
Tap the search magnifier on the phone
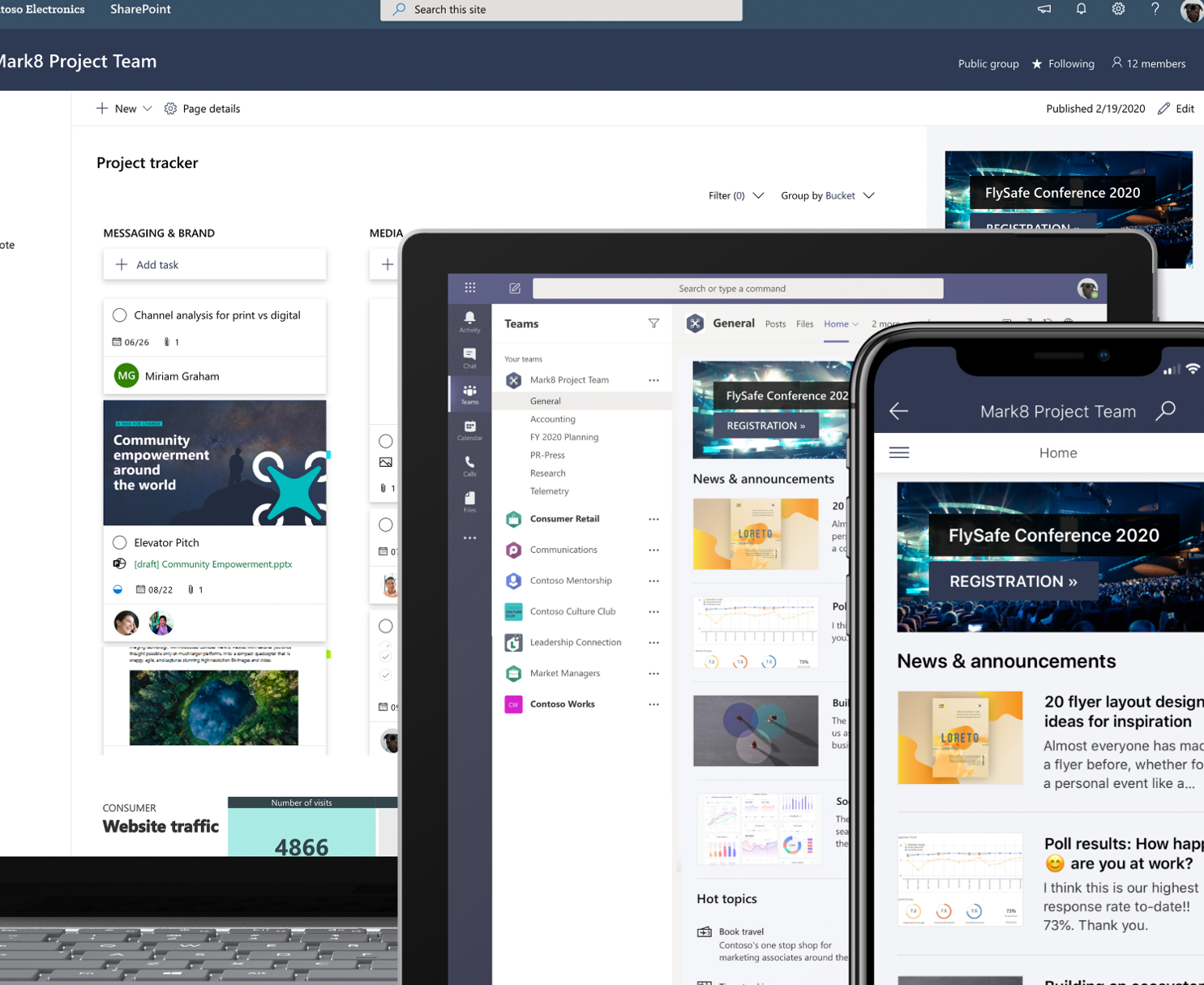[x=1166, y=411]
